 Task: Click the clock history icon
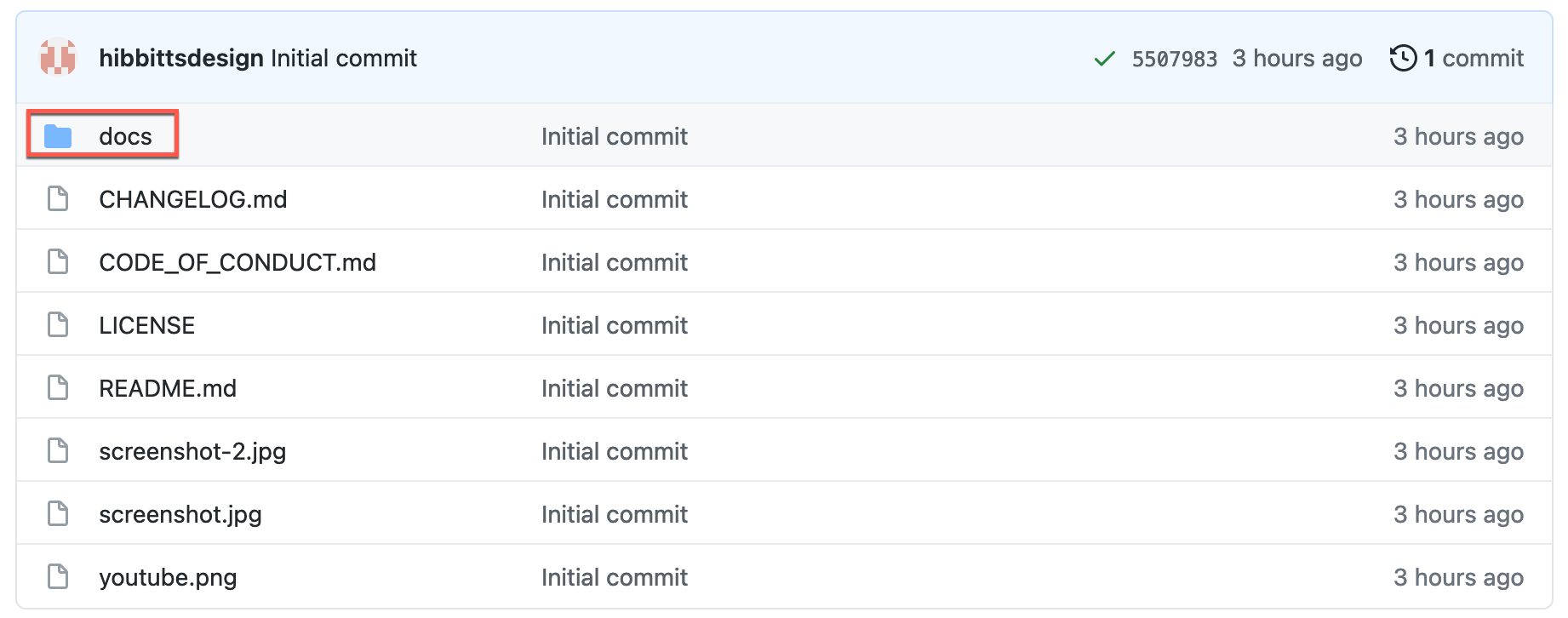1405,58
